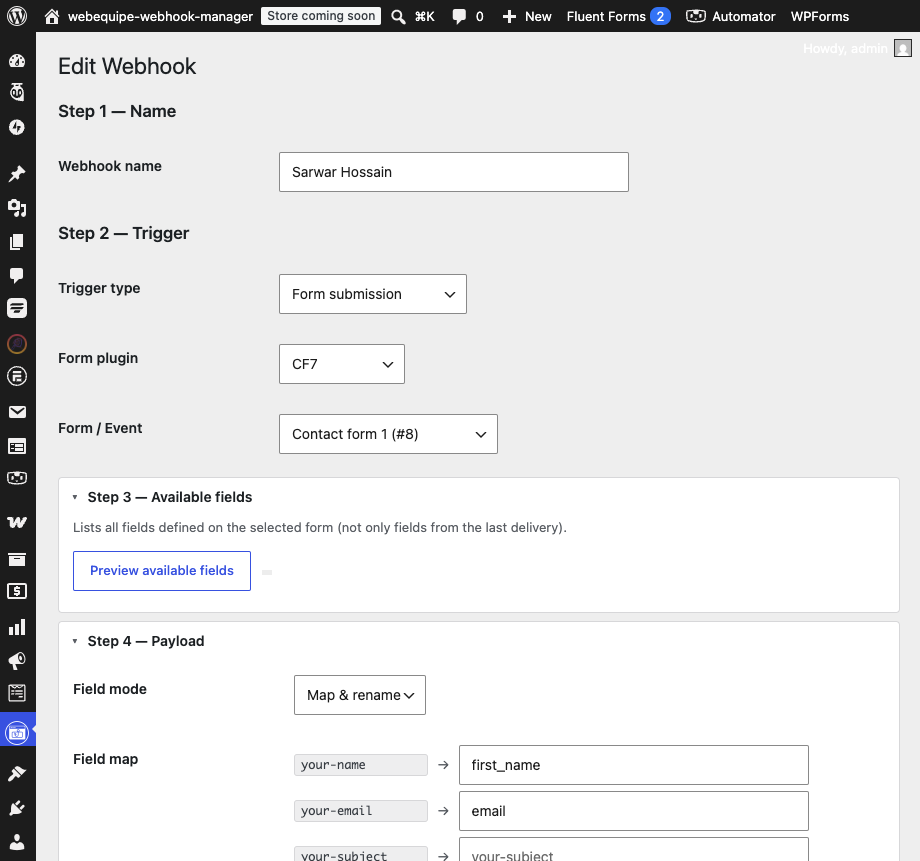Click the your-email source field tag
The image size is (920, 861).
(x=361, y=811)
